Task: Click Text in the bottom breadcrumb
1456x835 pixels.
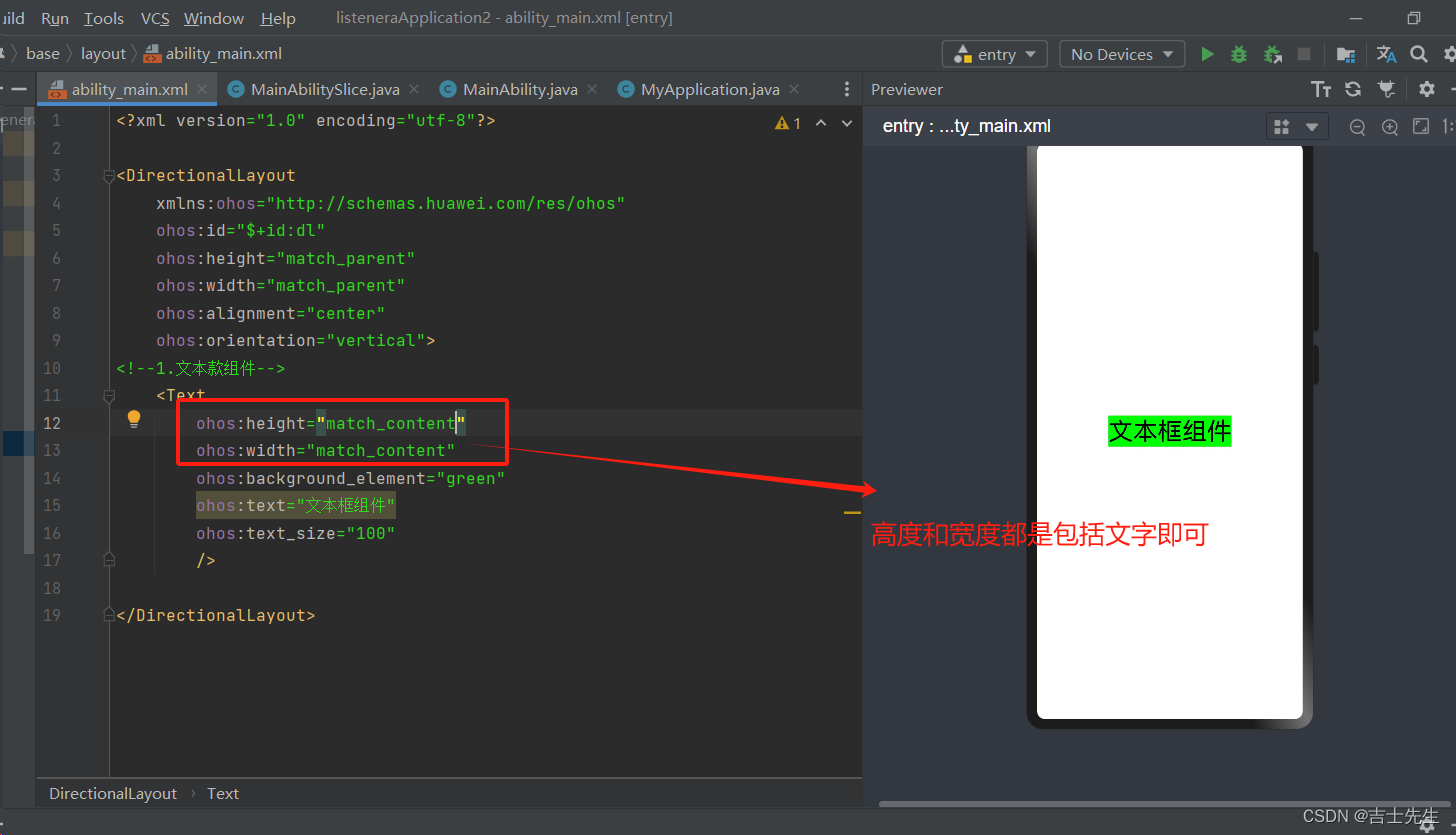Action: click(223, 793)
